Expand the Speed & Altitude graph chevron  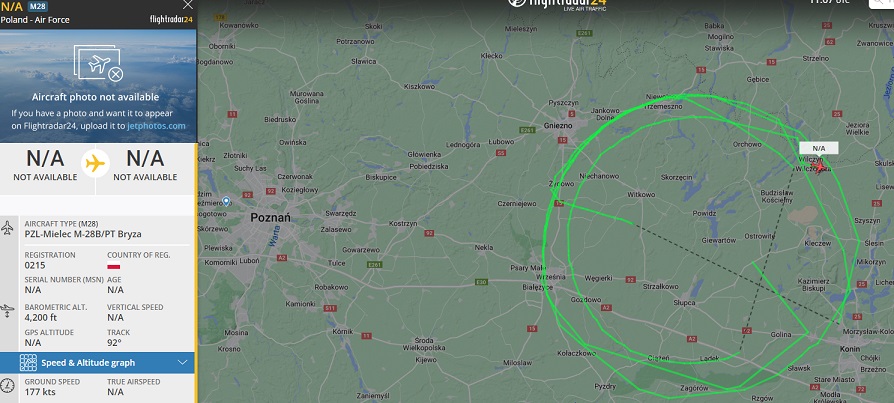pos(182,363)
